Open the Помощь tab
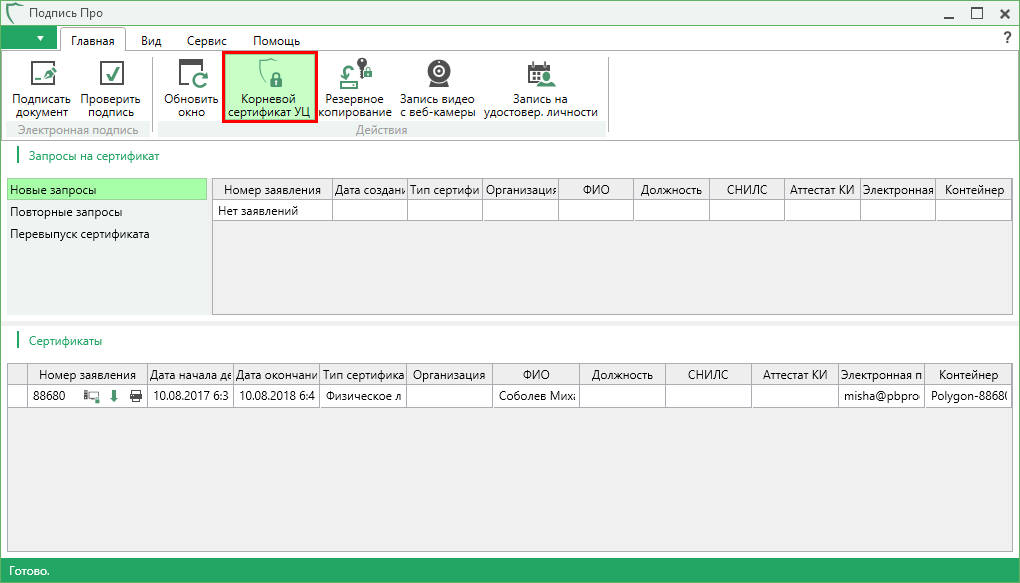 click(x=276, y=41)
